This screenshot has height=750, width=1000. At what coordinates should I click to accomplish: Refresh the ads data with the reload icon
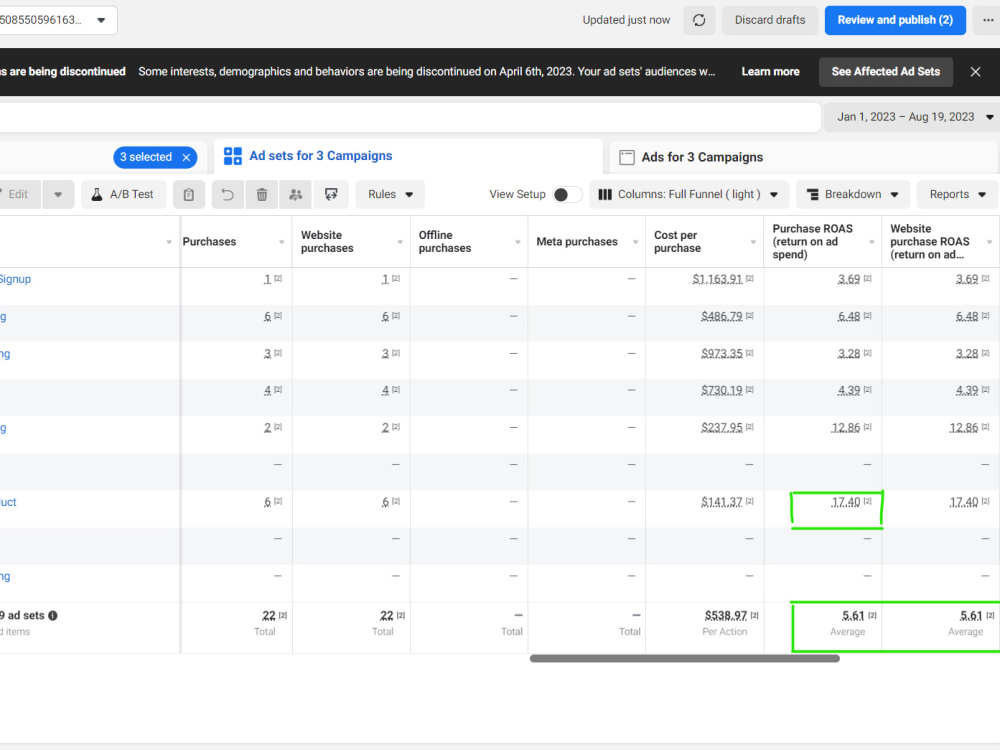coord(699,20)
